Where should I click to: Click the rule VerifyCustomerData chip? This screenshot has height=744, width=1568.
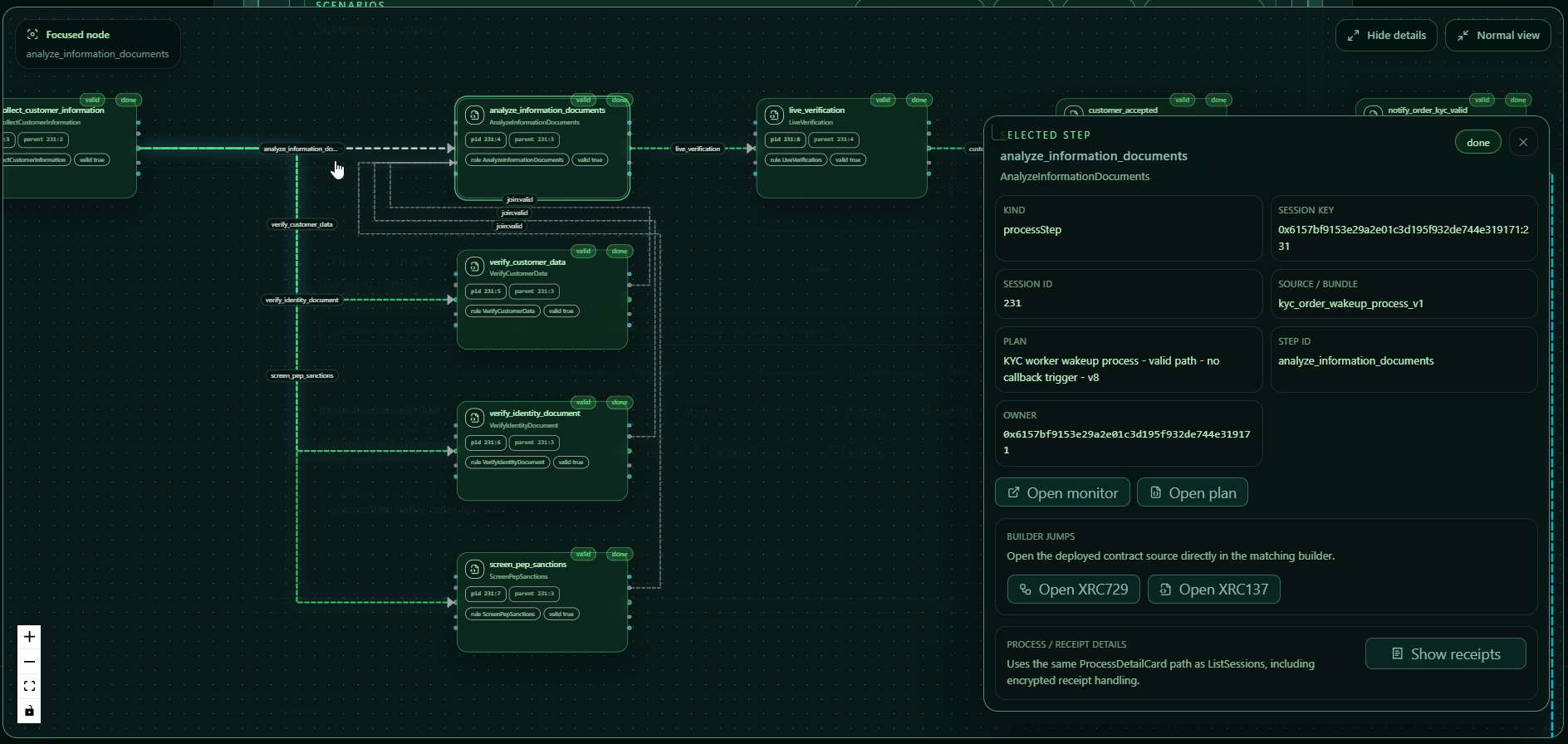click(x=502, y=311)
